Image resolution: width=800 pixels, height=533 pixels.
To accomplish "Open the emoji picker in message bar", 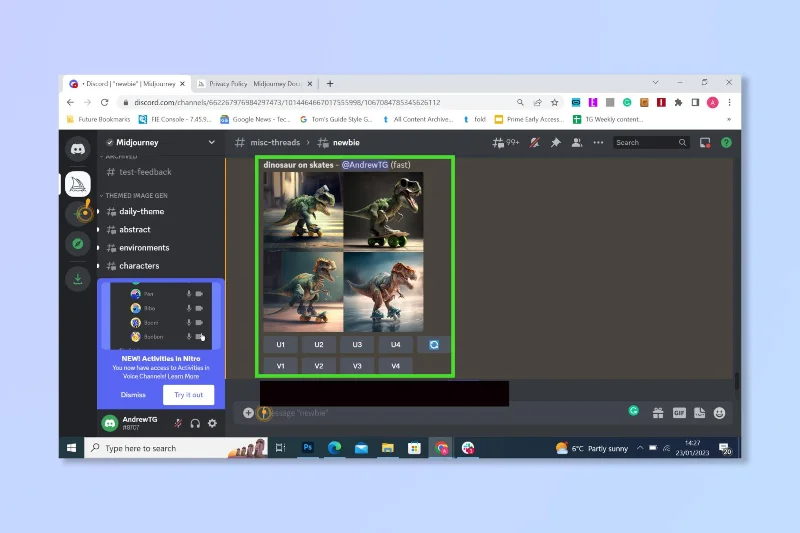I will [x=719, y=413].
